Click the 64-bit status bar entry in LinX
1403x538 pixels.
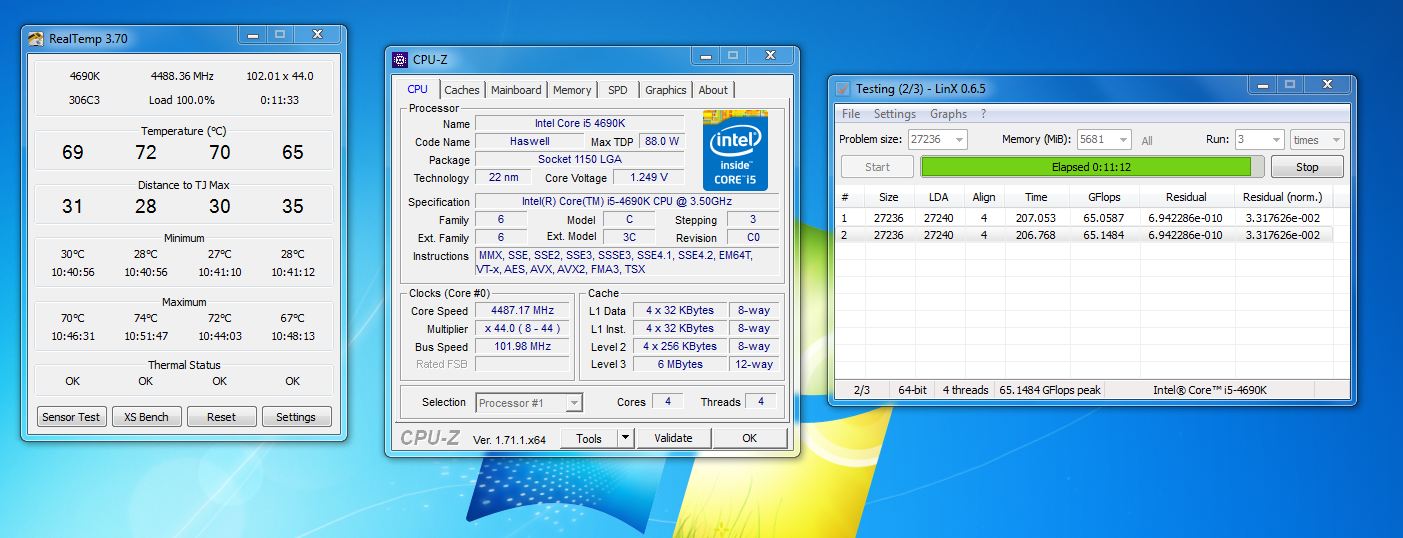[x=912, y=390]
